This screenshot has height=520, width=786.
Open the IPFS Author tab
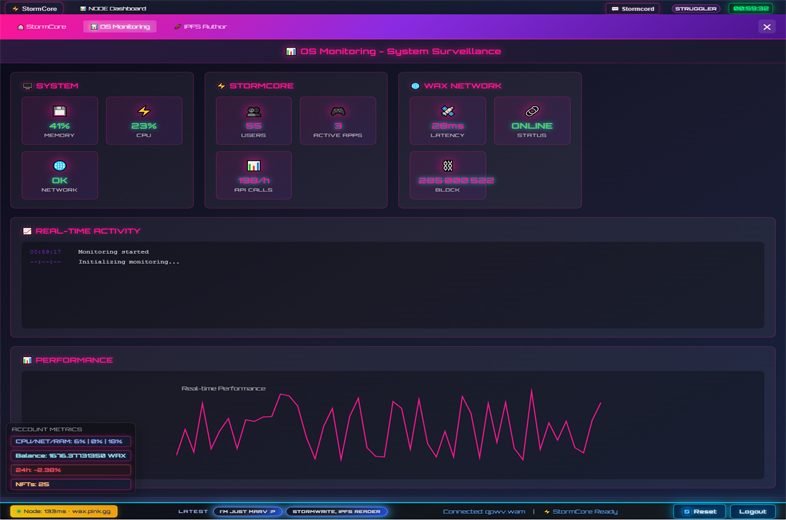(201, 27)
